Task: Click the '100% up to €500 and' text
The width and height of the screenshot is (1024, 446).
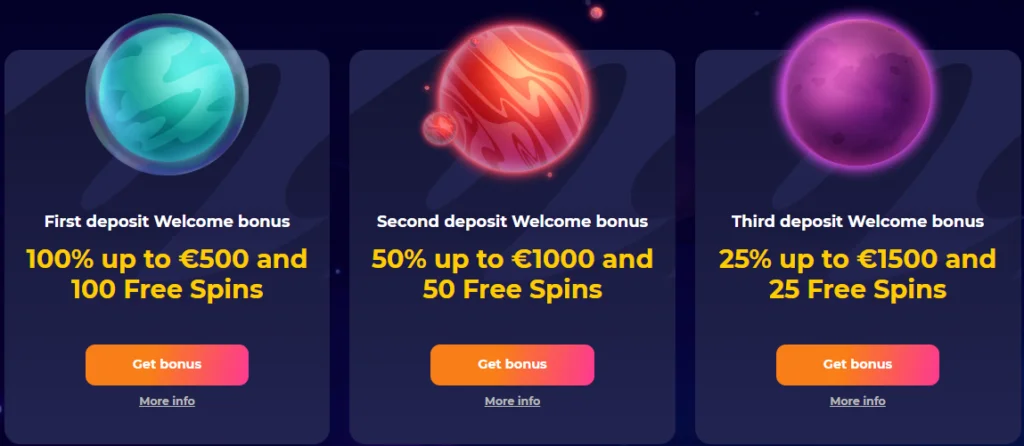Action: click(167, 259)
